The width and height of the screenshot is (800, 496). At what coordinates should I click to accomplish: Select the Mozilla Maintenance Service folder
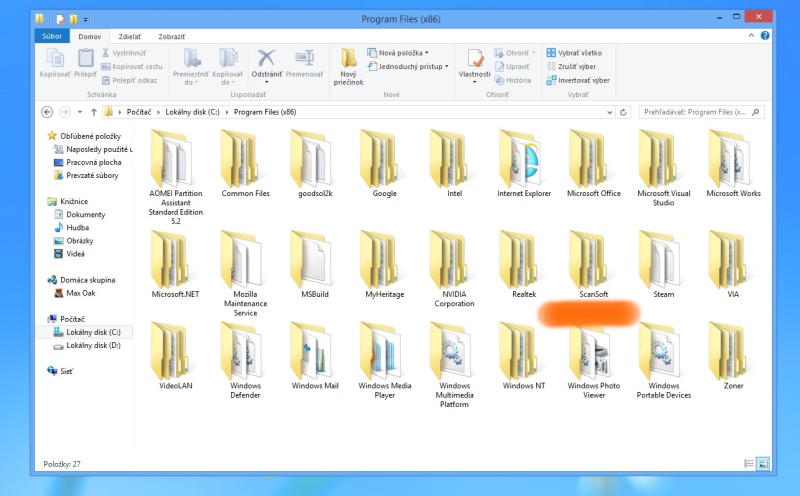[245, 274]
